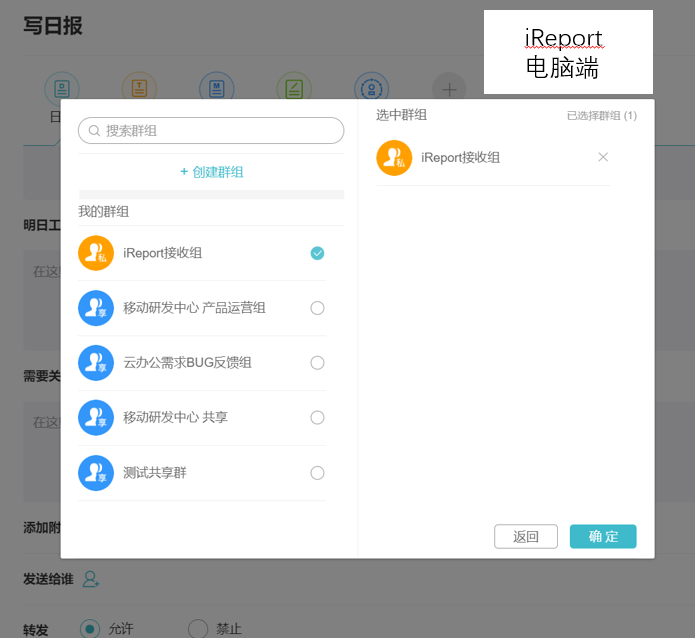Remove iReport接收组 from selected groups
Screen dimensions: 695x638
point(602,157)
